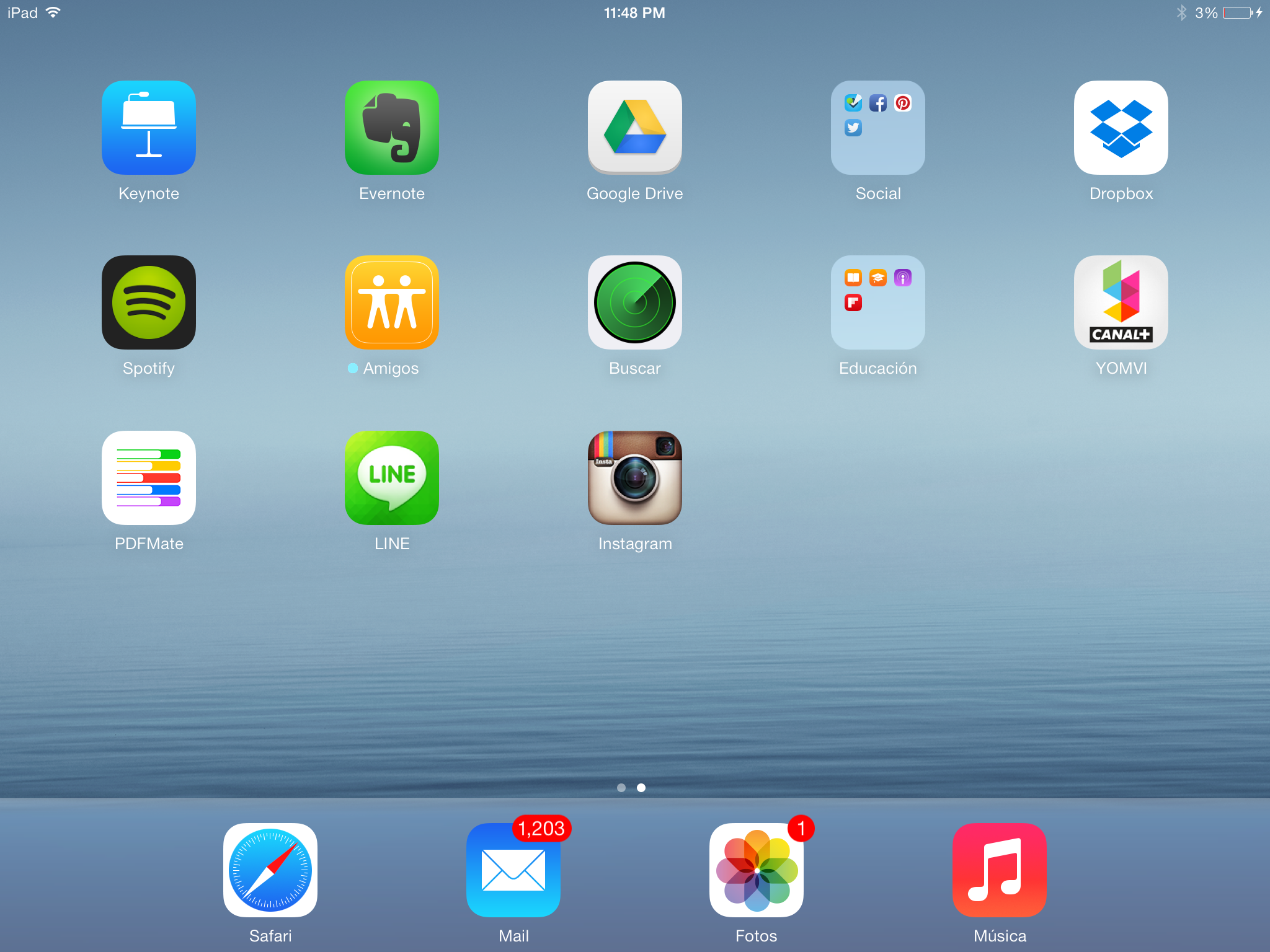Open the Amigos app icon

coord(392,302)
